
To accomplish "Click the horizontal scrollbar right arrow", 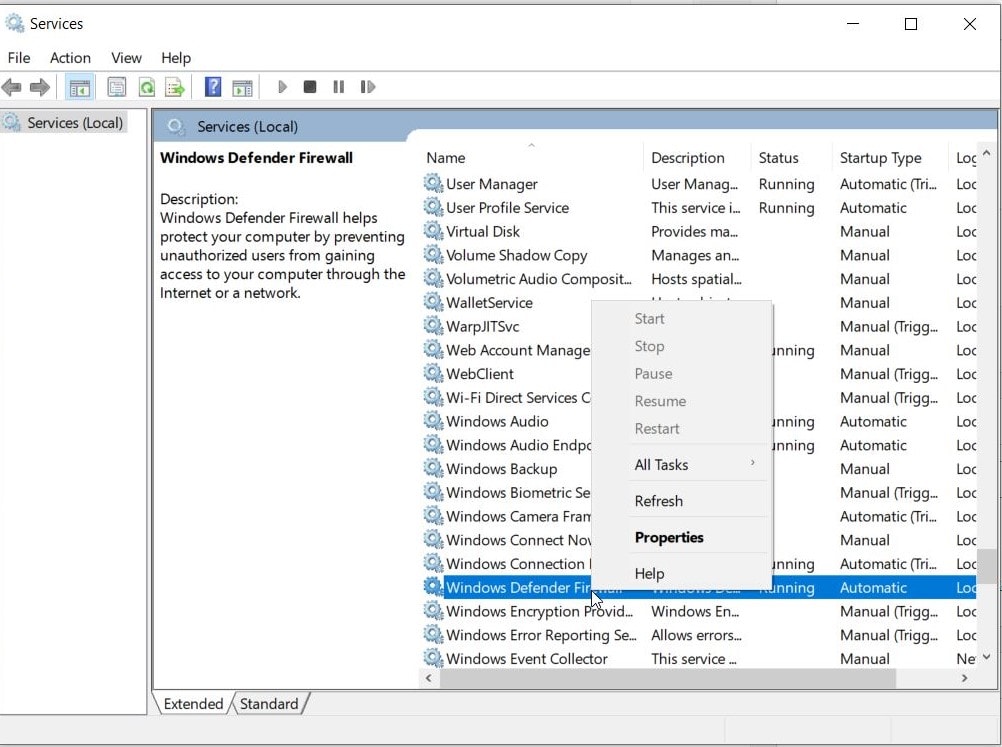I will tap(964, 678).
